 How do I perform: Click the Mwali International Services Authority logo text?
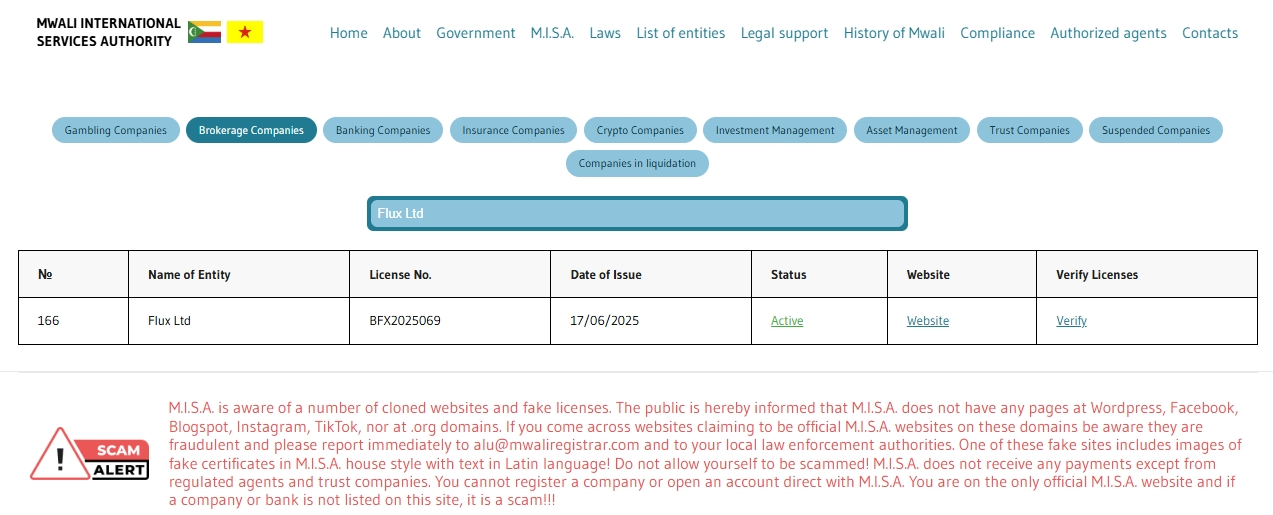tap(108, 32)
